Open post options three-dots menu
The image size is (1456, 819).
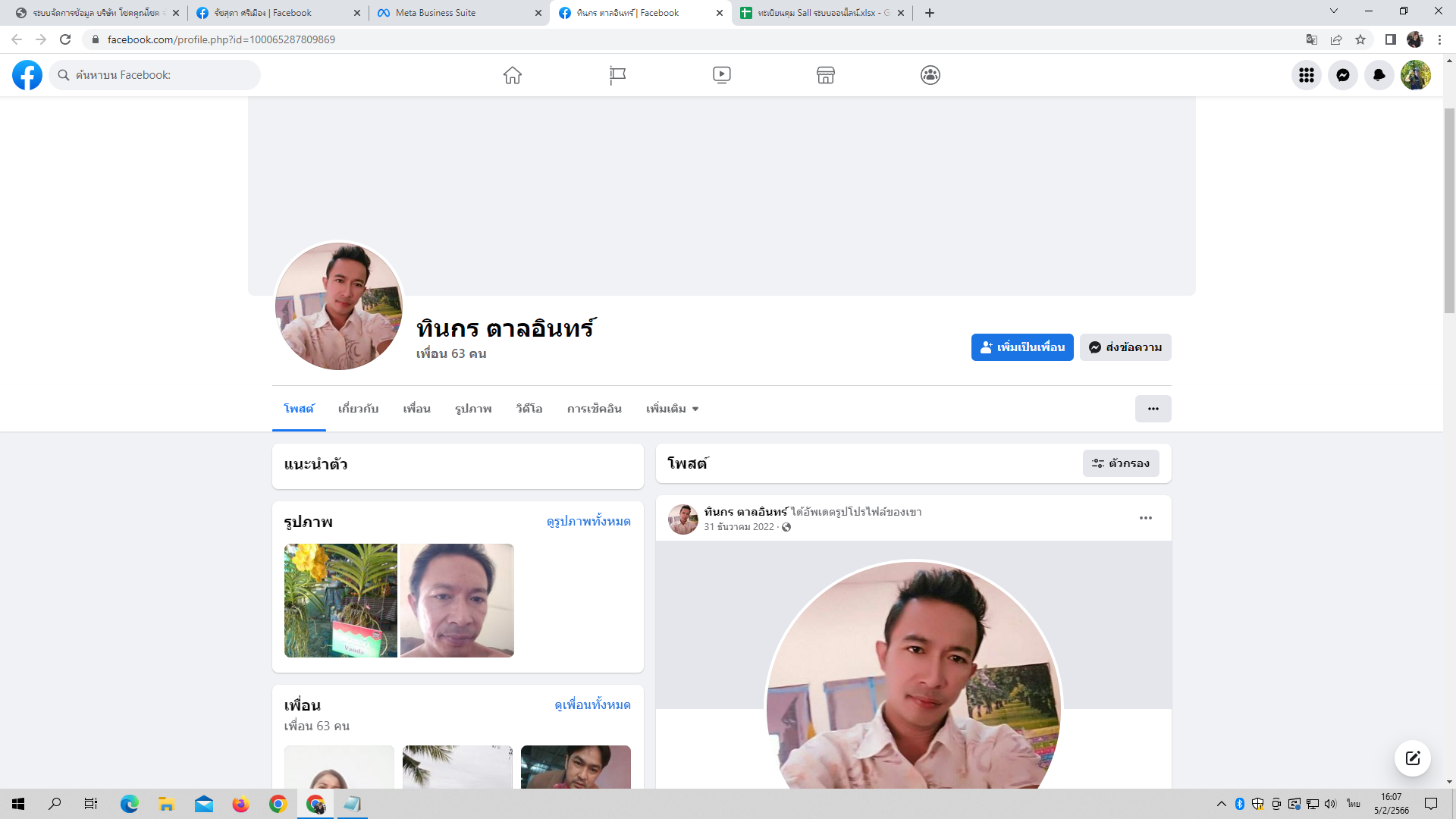(x=1145, y=518)
